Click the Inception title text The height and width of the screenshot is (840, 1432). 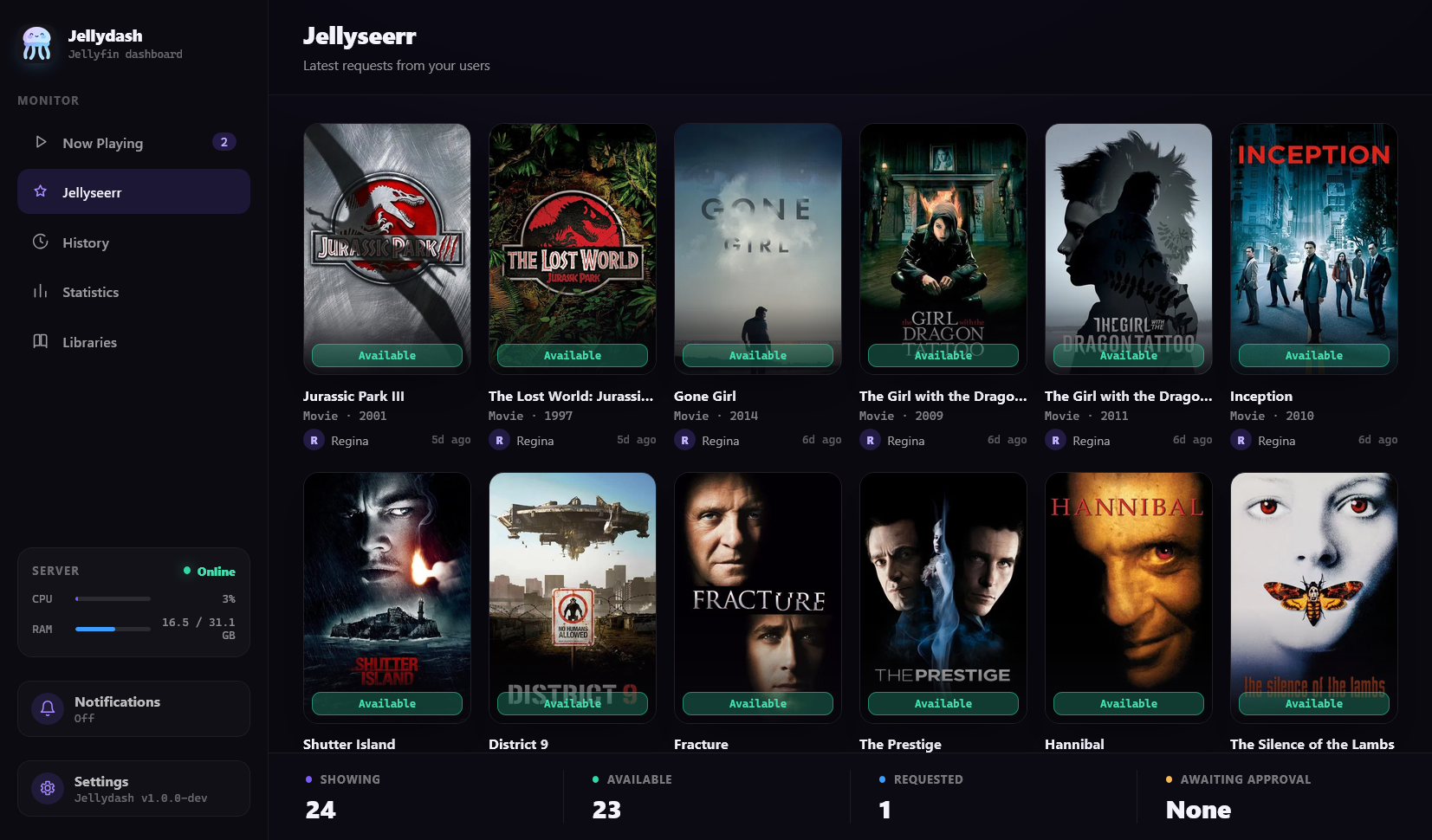(1261, 396)
